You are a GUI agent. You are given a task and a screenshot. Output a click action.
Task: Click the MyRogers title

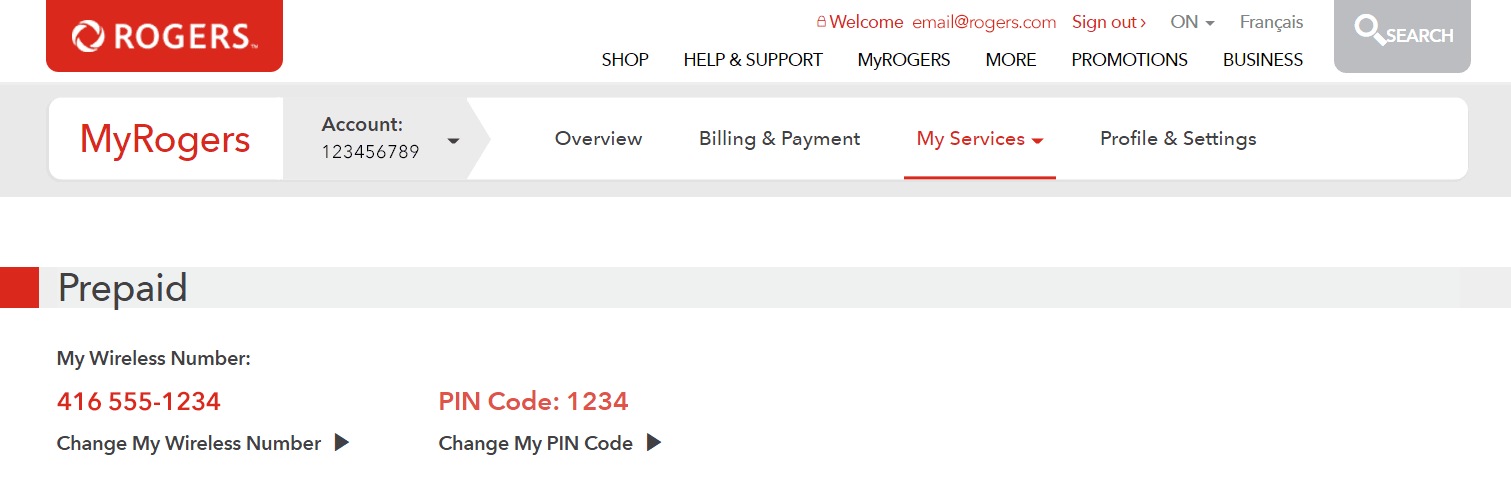point(165,139)
